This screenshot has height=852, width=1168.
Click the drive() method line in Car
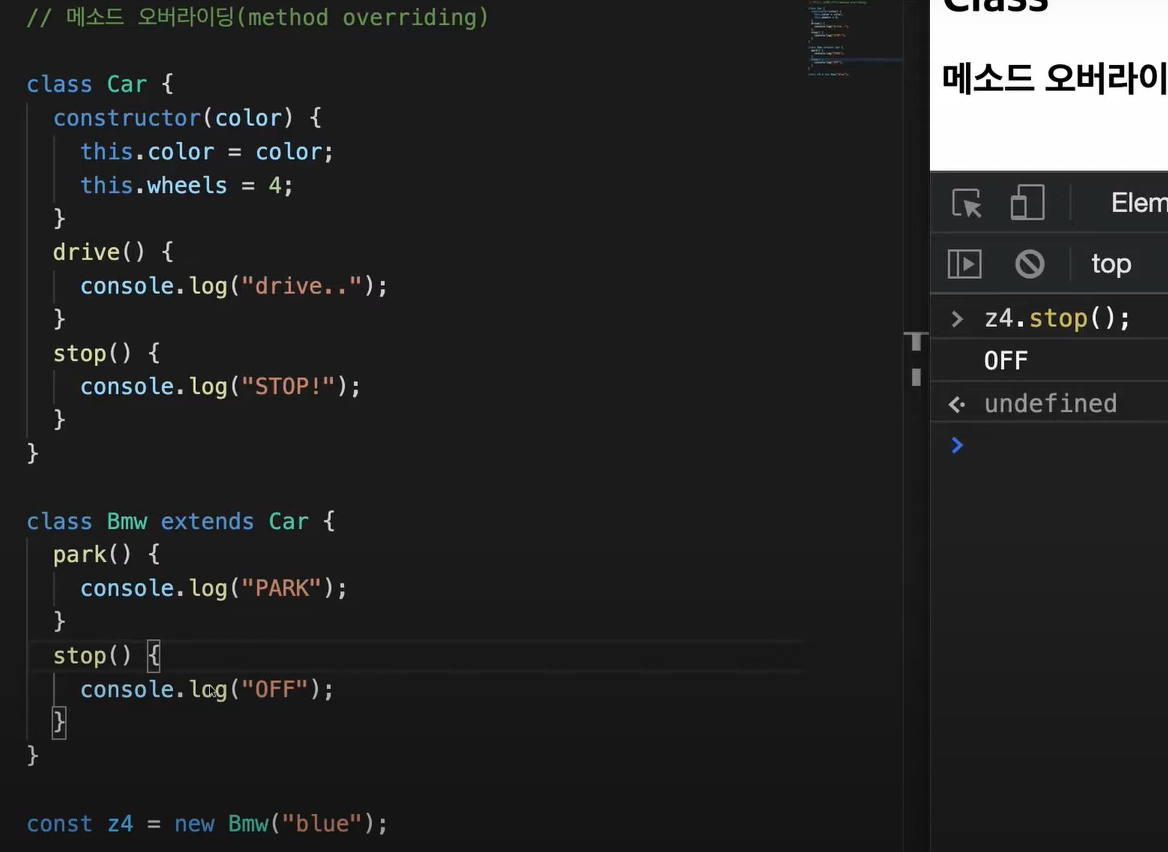[x=112, y=252]
